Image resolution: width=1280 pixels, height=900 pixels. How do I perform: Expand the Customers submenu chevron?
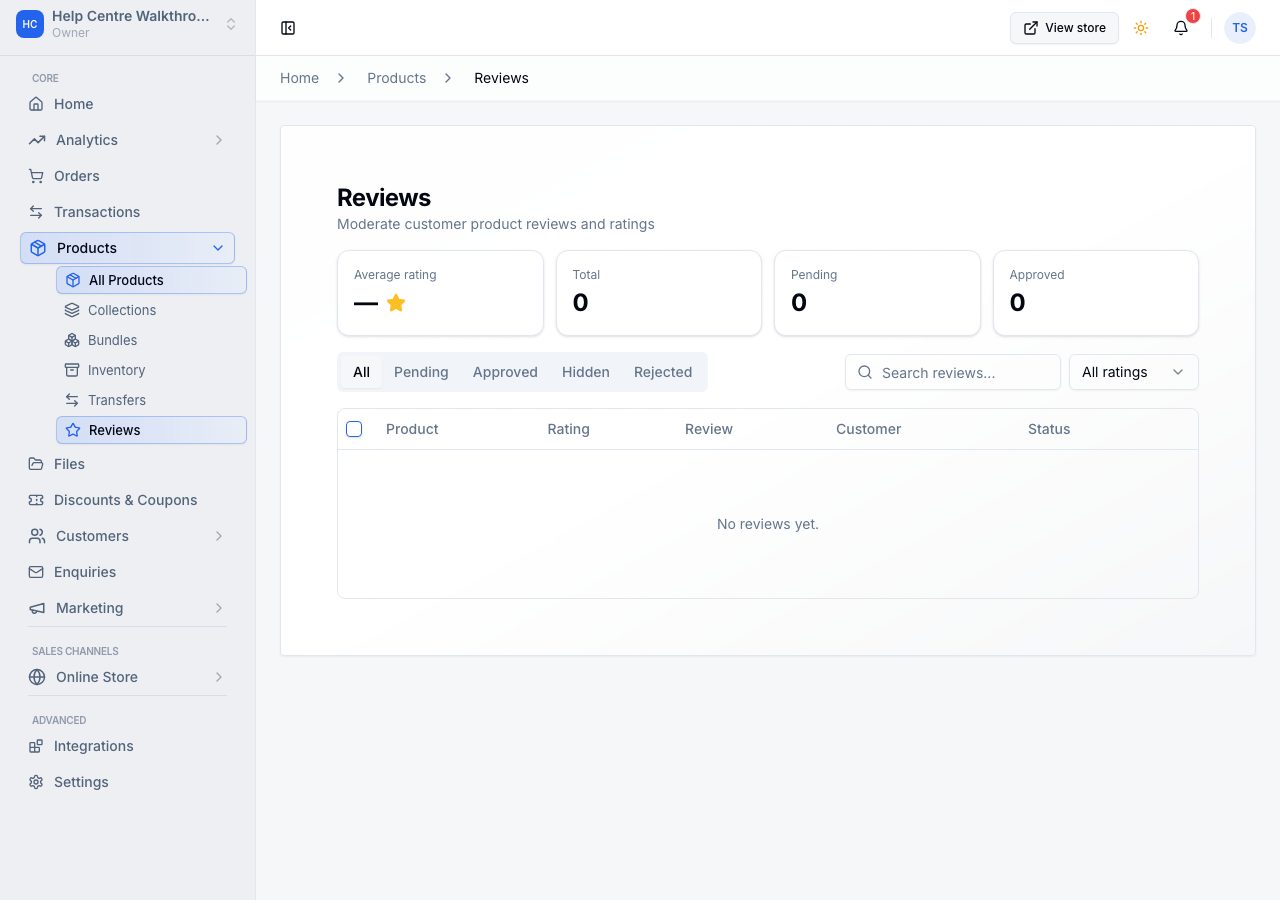tap(219, 536)
